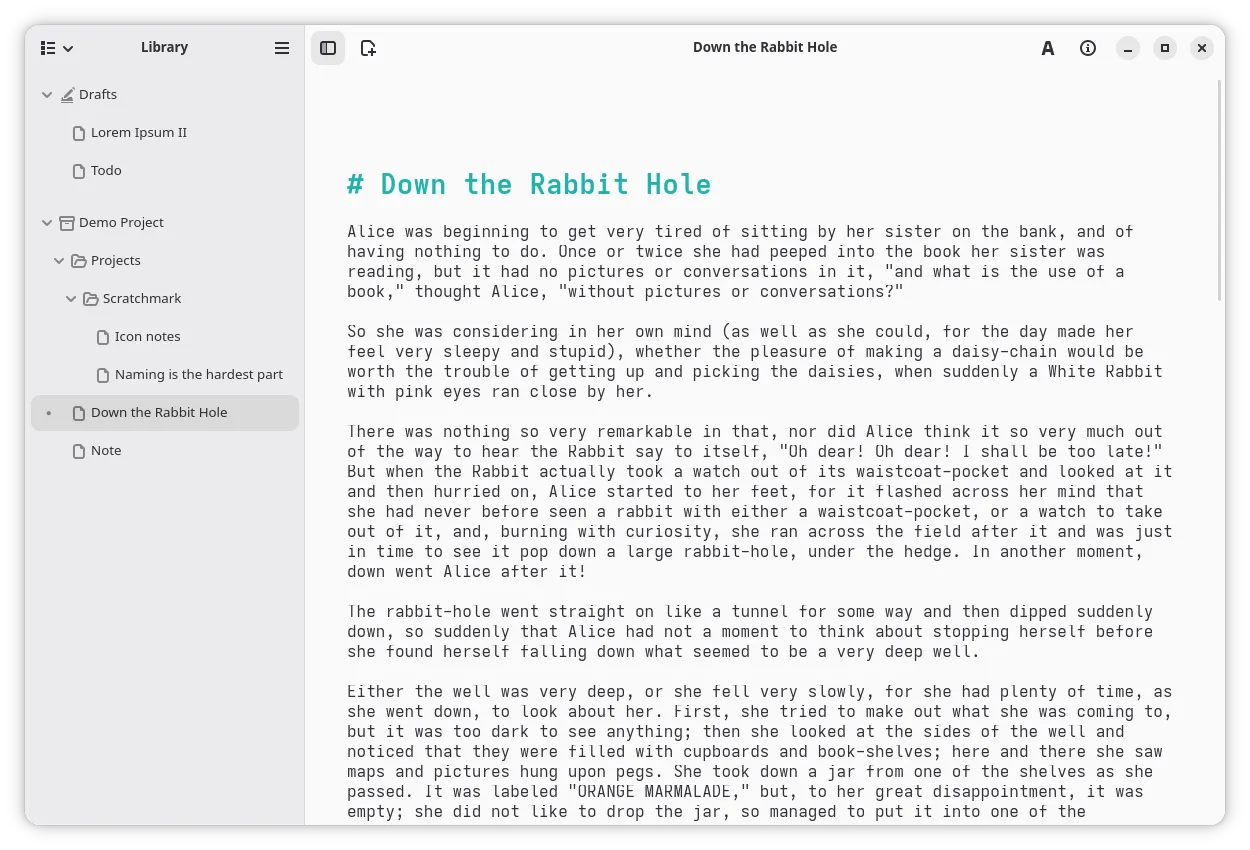Select the Projects folder label
The image size is (1250, 850).
coord(116,261)
